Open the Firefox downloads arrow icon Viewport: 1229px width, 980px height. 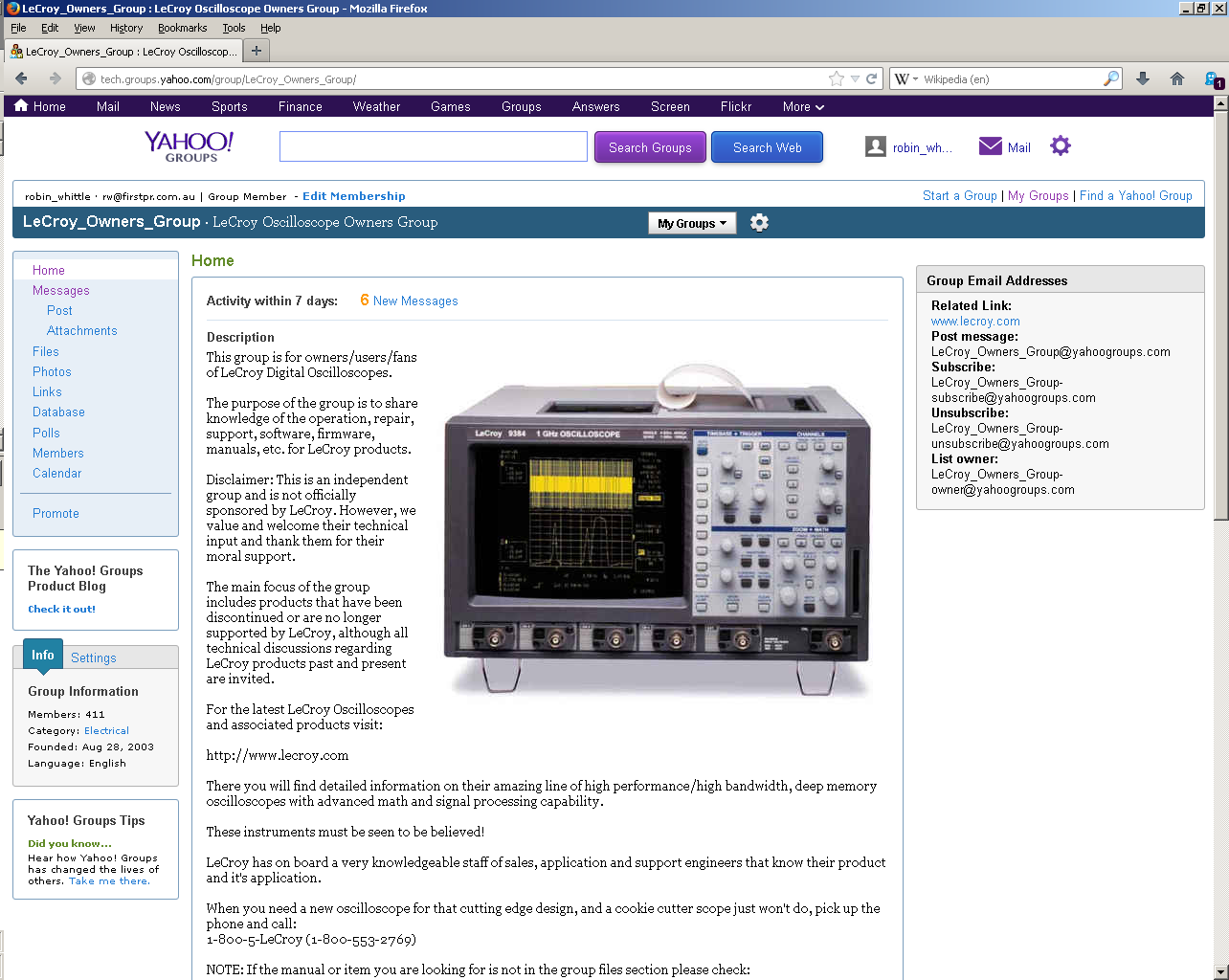pyautogui.click(x=1143, y=78)
